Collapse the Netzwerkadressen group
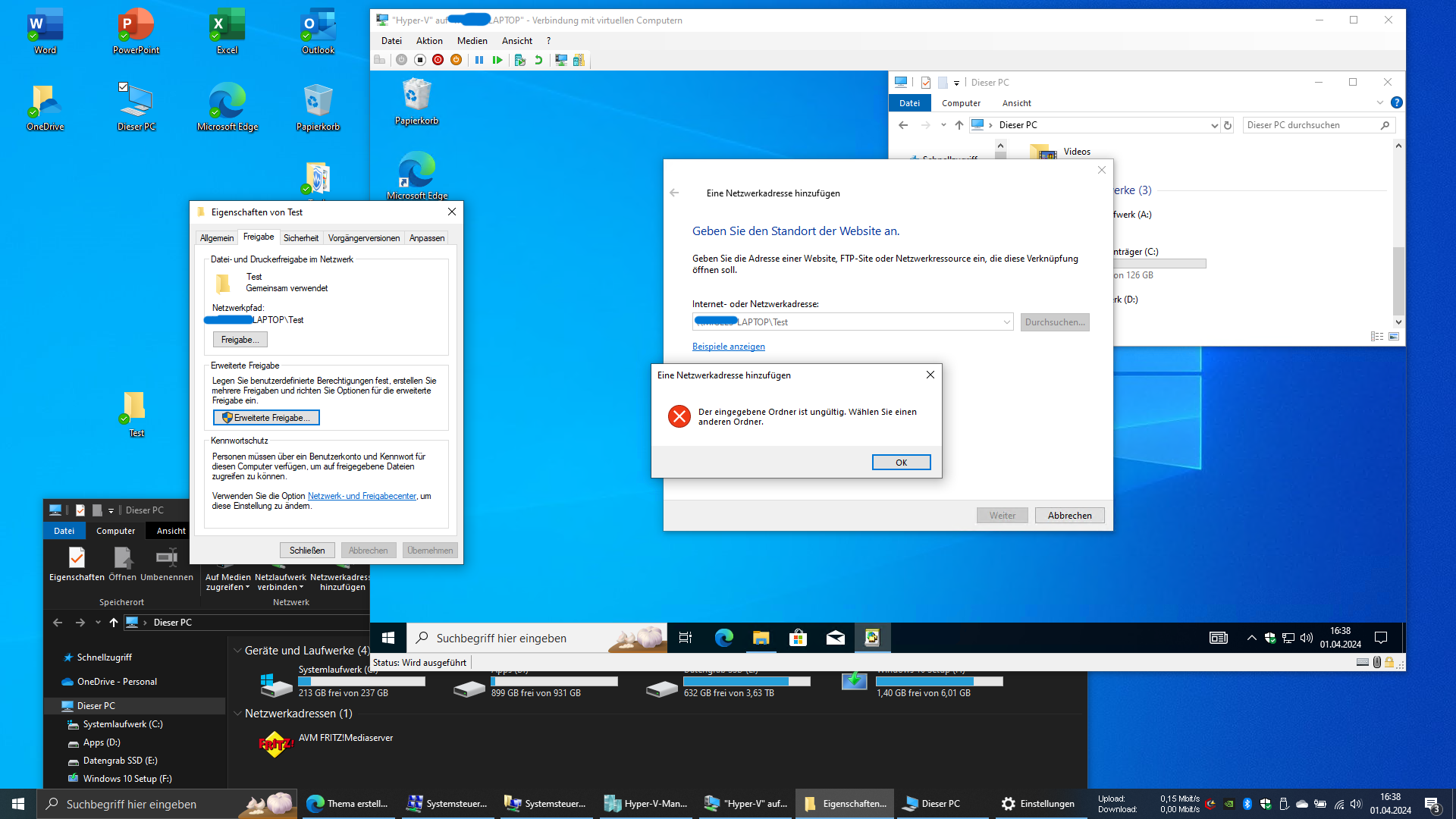The height and width of the screenshot is (819, 1456). [x=237, y=714]
